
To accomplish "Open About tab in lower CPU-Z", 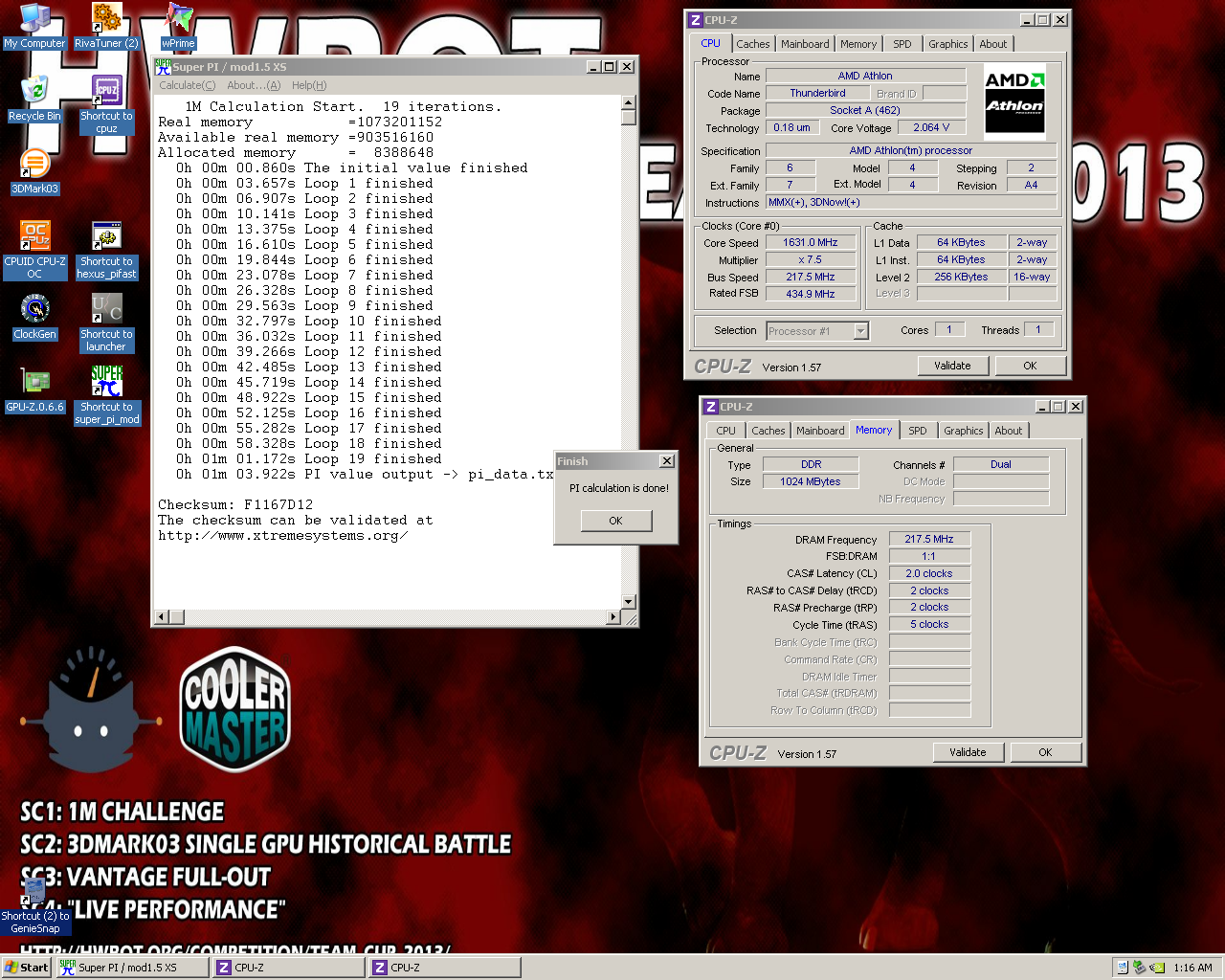I will click(1009, 431).
